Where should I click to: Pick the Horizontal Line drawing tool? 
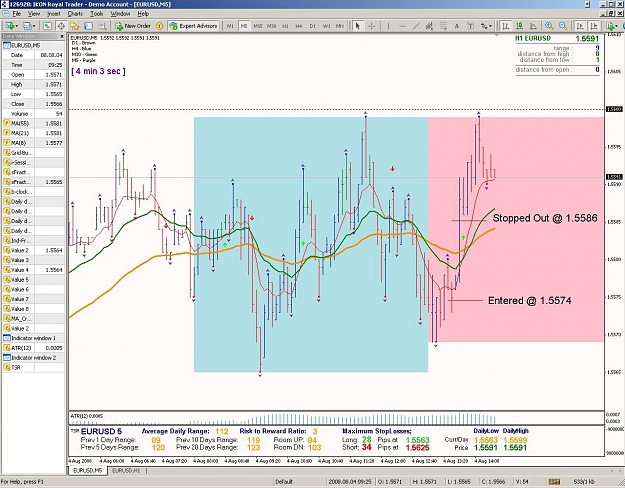(402, 26)
